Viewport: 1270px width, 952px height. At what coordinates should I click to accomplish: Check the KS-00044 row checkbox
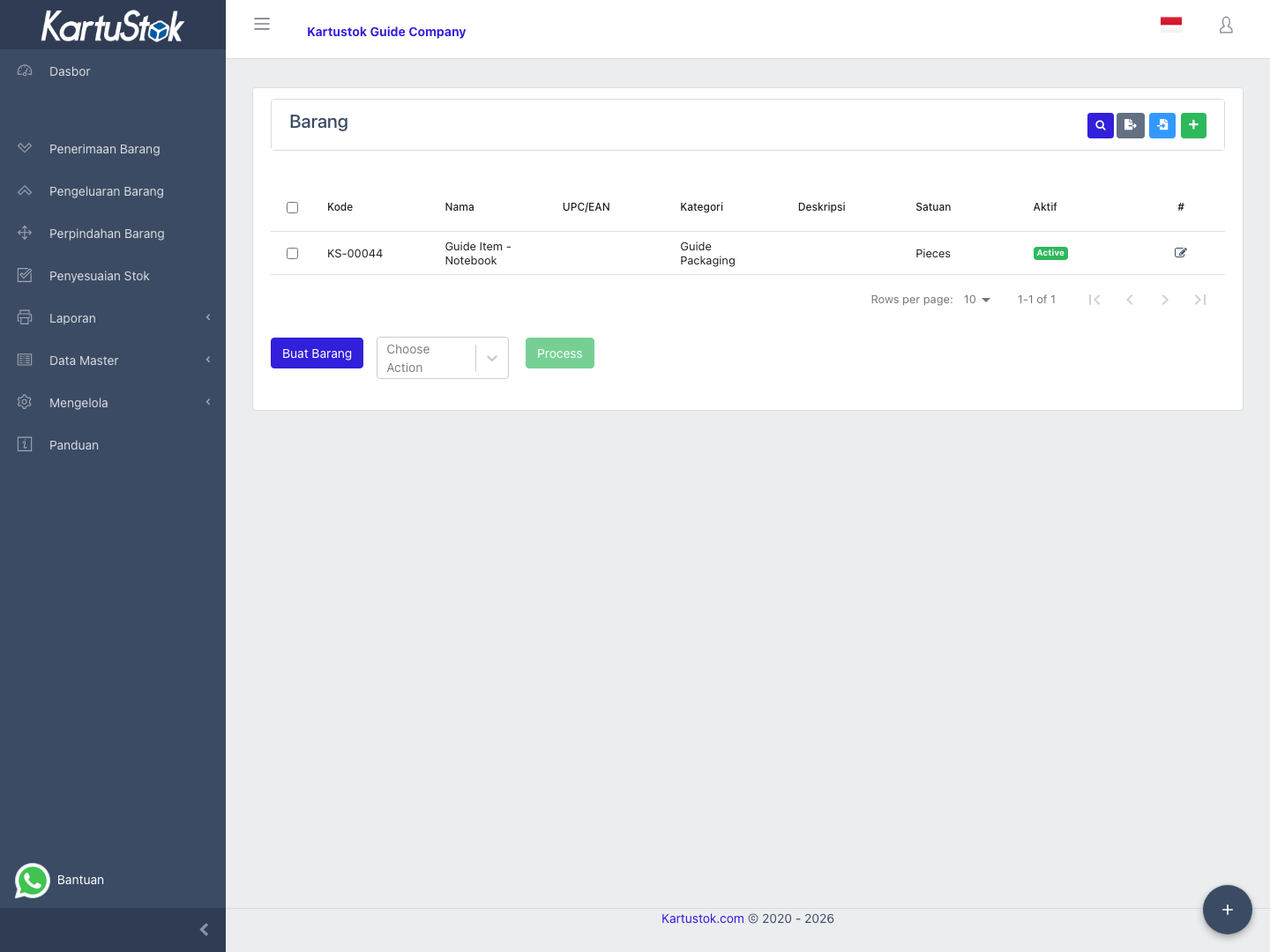click(x=292, y=254)
